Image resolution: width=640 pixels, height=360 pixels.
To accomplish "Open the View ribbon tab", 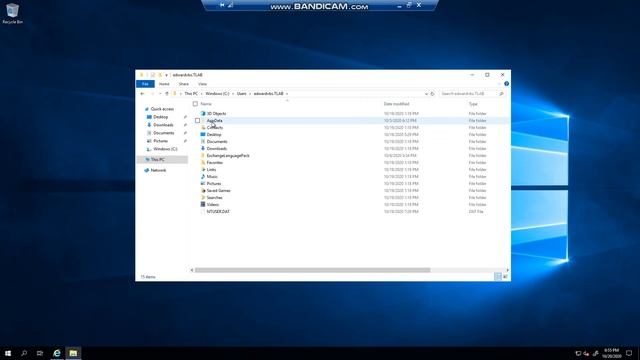I will [x=202, y=84].
